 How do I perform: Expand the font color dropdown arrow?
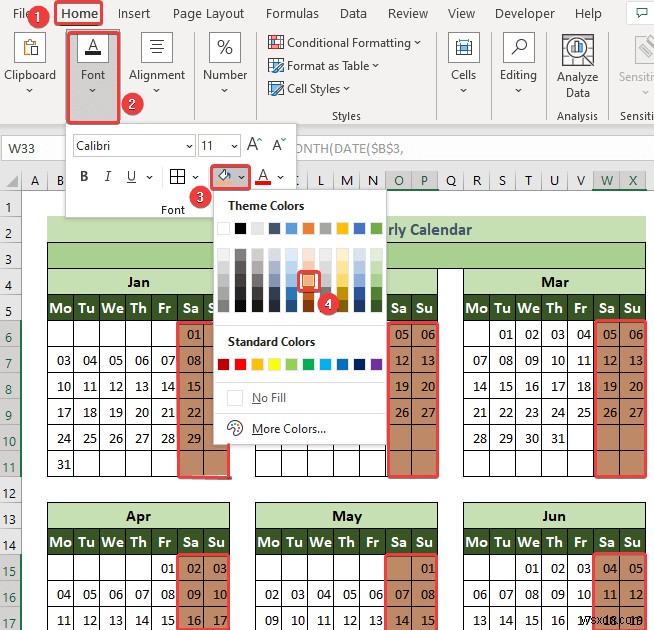click(281, 177)
